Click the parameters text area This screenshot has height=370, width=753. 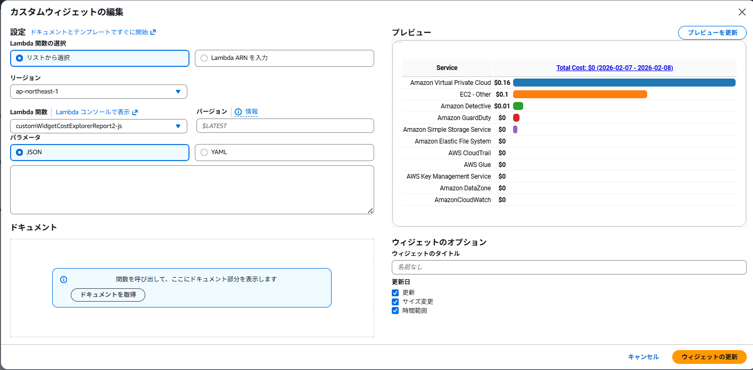(192, 190)
